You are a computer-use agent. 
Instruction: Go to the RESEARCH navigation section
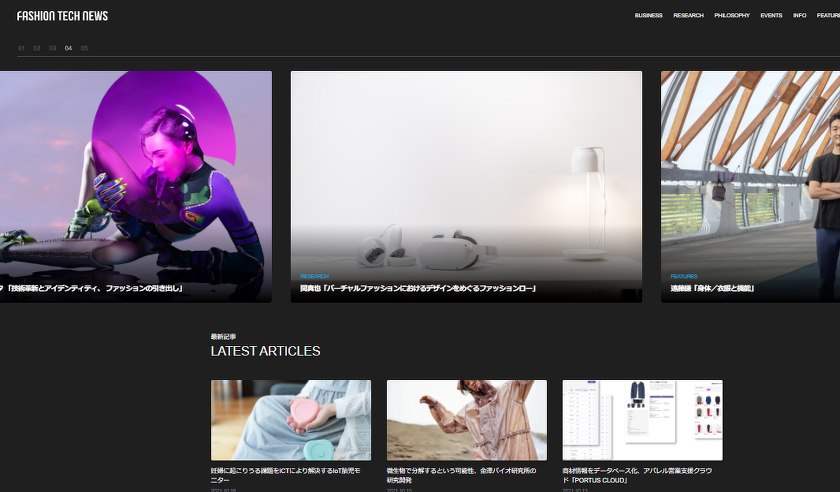coord(688,16)
